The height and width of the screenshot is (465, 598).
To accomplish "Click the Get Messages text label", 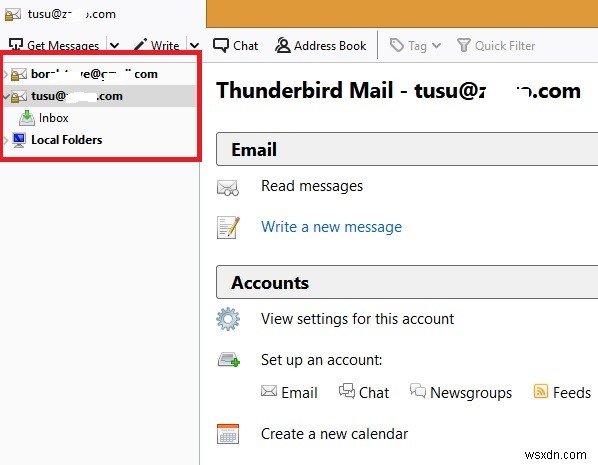I will [x=63, y=46].
